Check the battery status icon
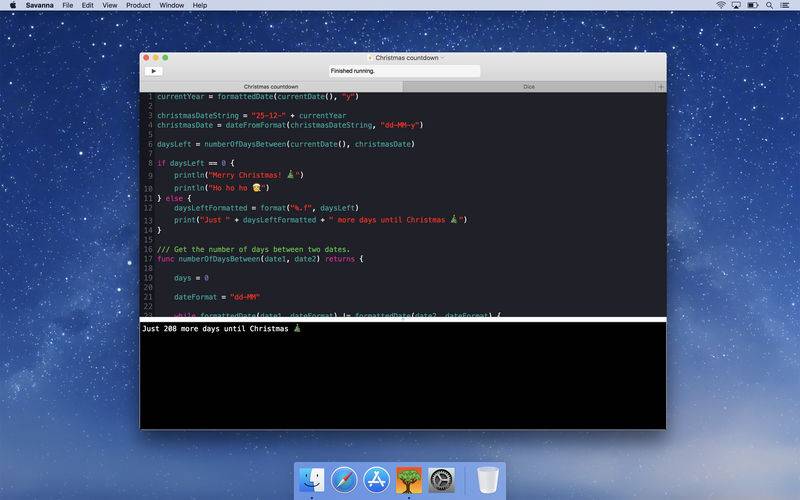Viewport: 800px width, 500px height. coord(753,5)
